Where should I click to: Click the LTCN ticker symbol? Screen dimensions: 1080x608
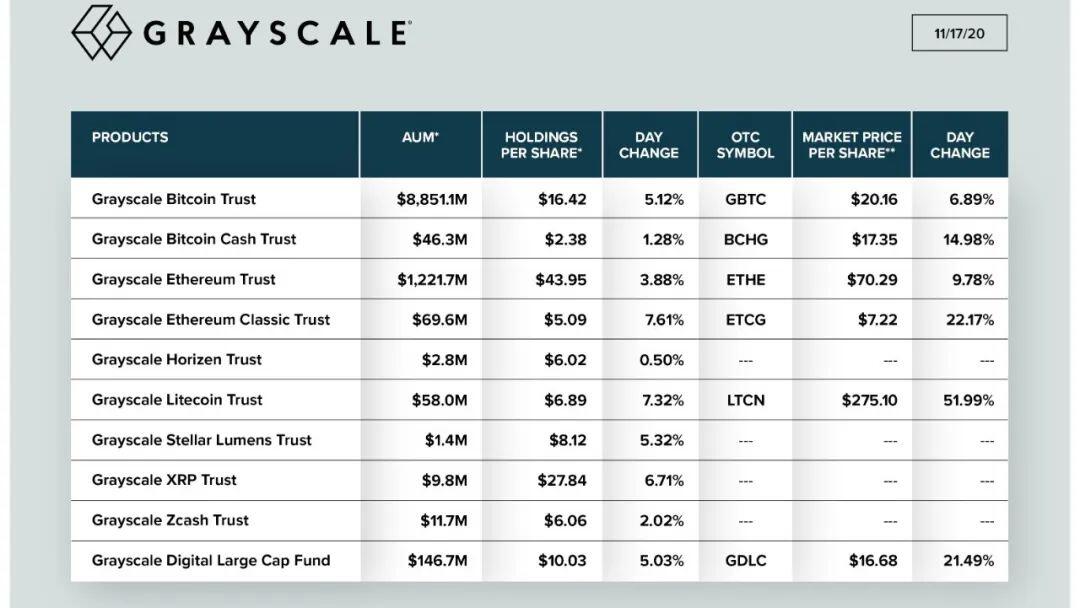[x=745, y=400]
